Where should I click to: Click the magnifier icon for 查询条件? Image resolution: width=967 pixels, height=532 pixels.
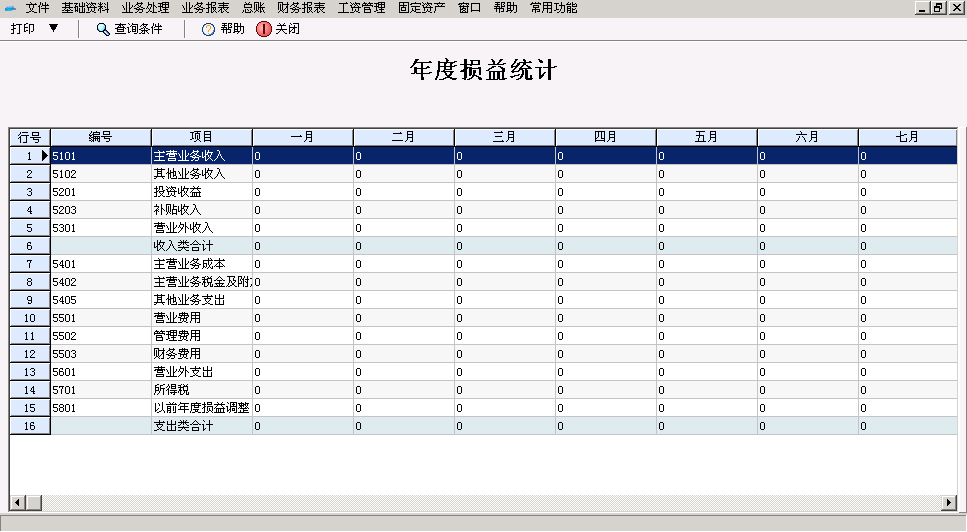[103, 29]
